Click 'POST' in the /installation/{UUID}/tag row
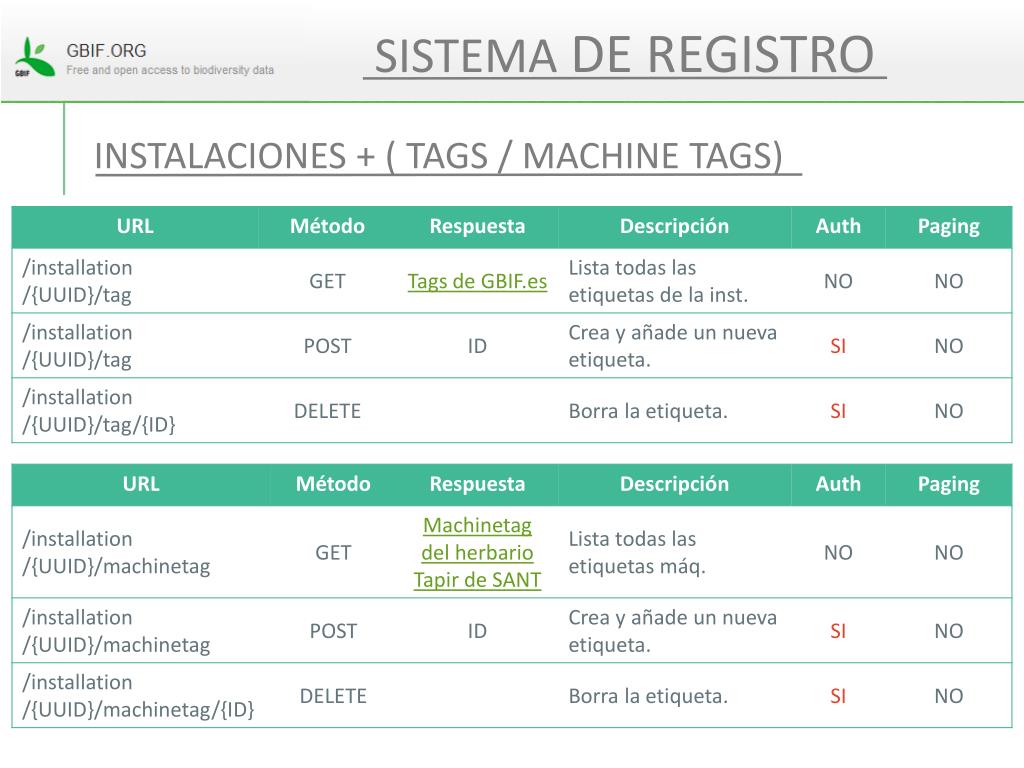1024x768 pixels. coord(327,345)
